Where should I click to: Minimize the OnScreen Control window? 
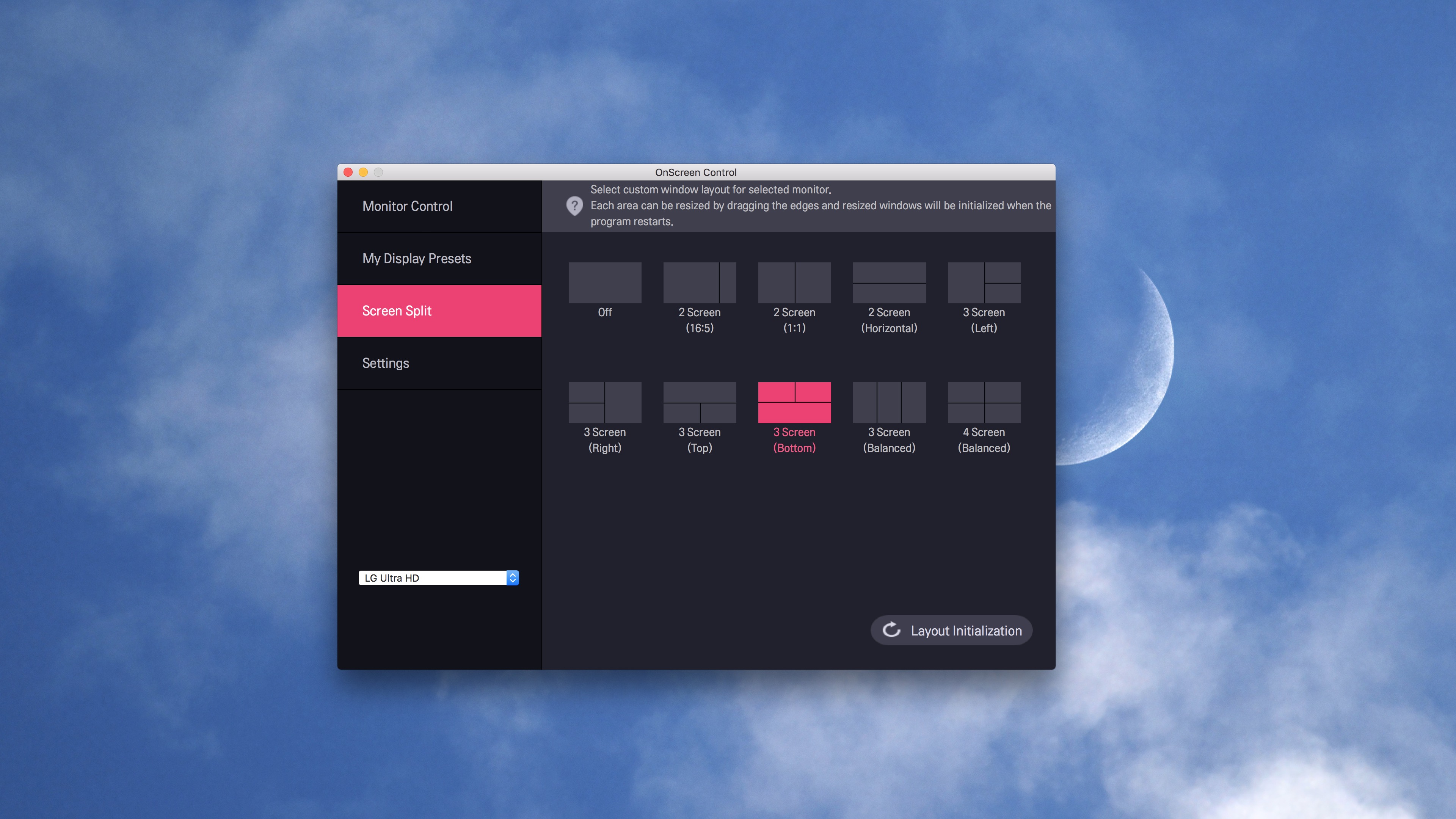pyautogui.click(x=363, y=172)
